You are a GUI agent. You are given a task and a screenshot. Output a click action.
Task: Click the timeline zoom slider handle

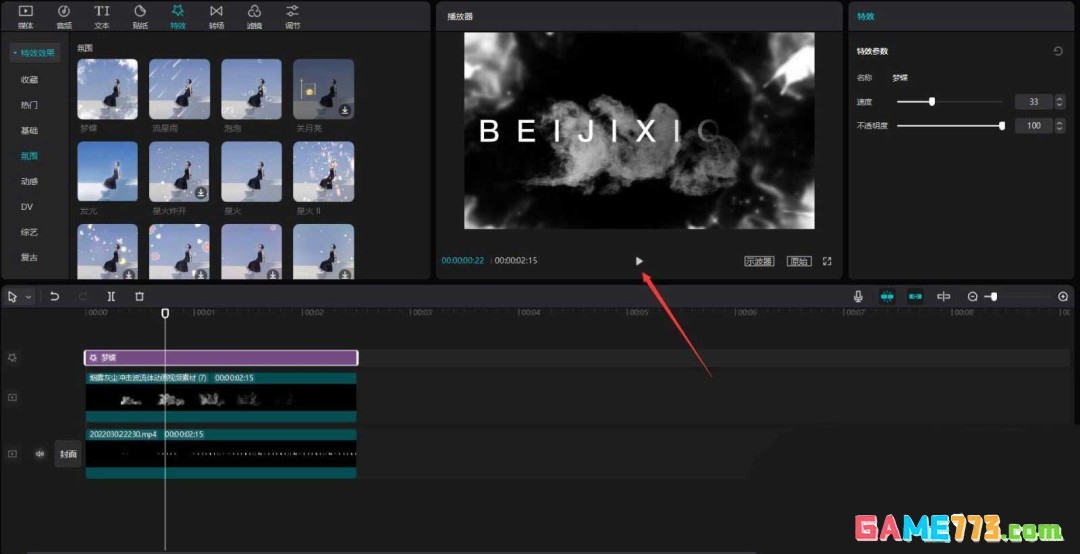click(x=993, y=296)
